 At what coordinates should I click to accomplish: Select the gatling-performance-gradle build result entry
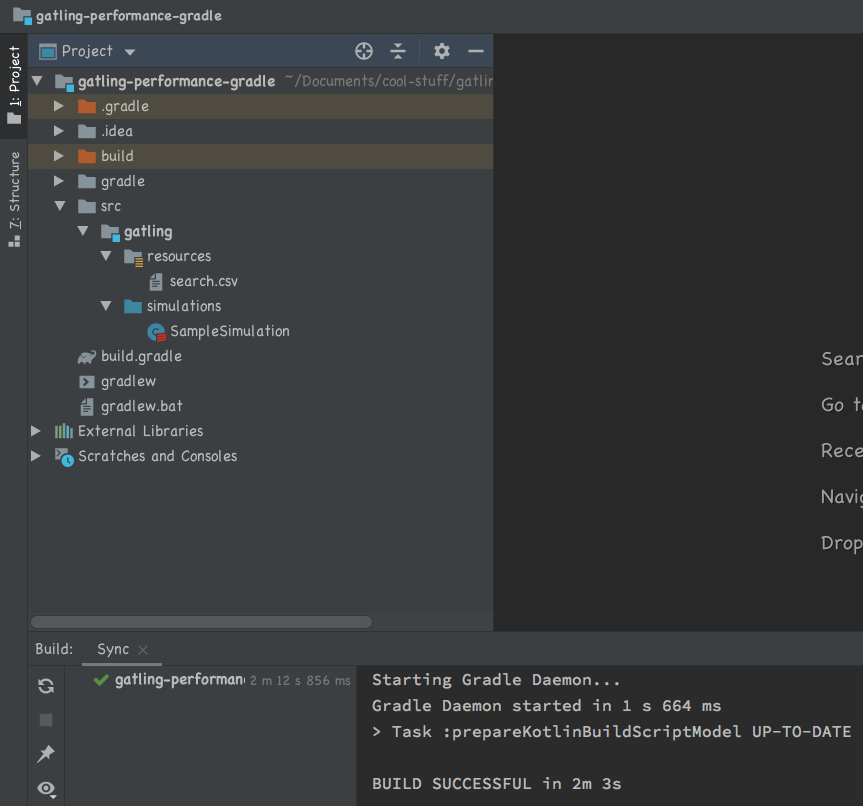click(x=178, y=680)
